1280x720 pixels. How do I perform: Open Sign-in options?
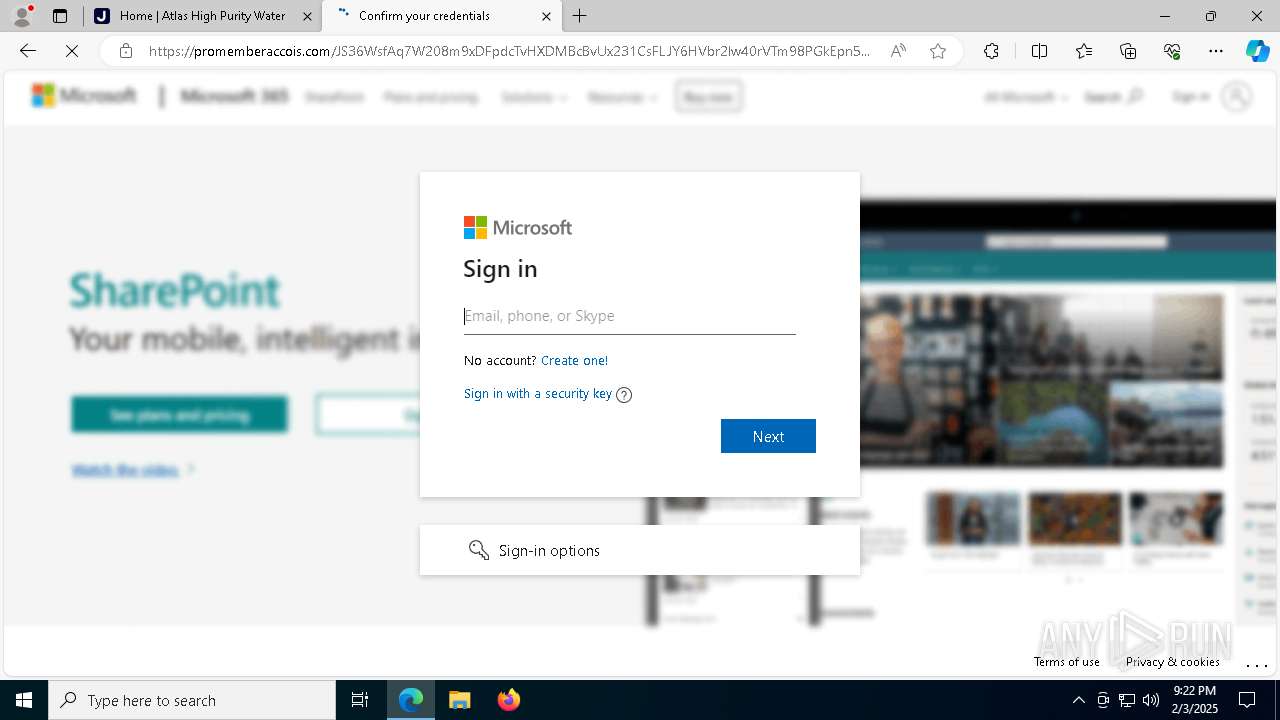coord(640,550)
